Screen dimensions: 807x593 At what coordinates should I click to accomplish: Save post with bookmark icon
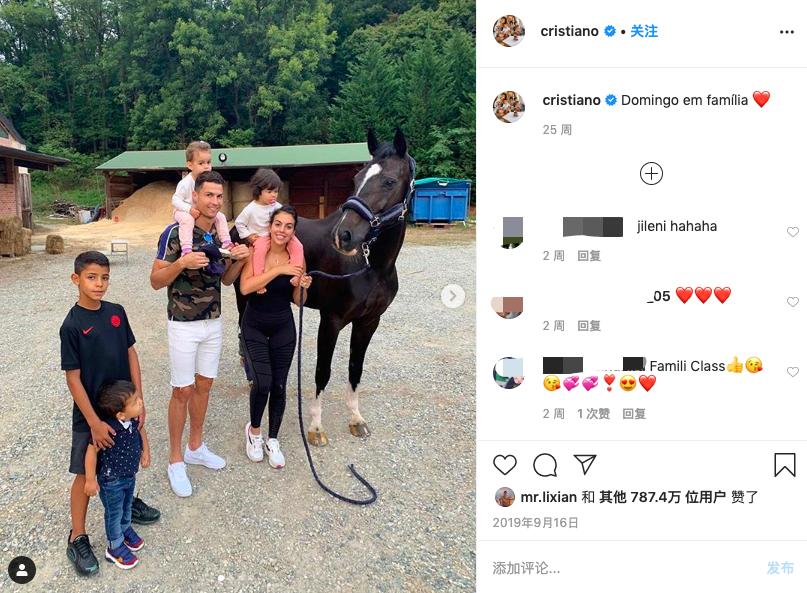[x=784, y=464]
